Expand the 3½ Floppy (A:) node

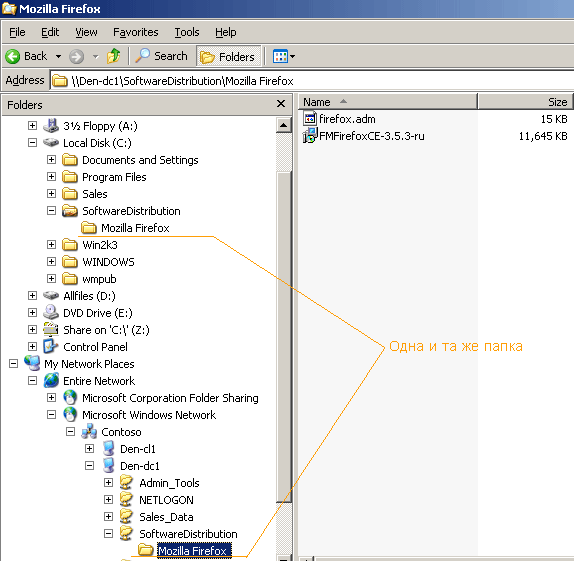[32, 126]
